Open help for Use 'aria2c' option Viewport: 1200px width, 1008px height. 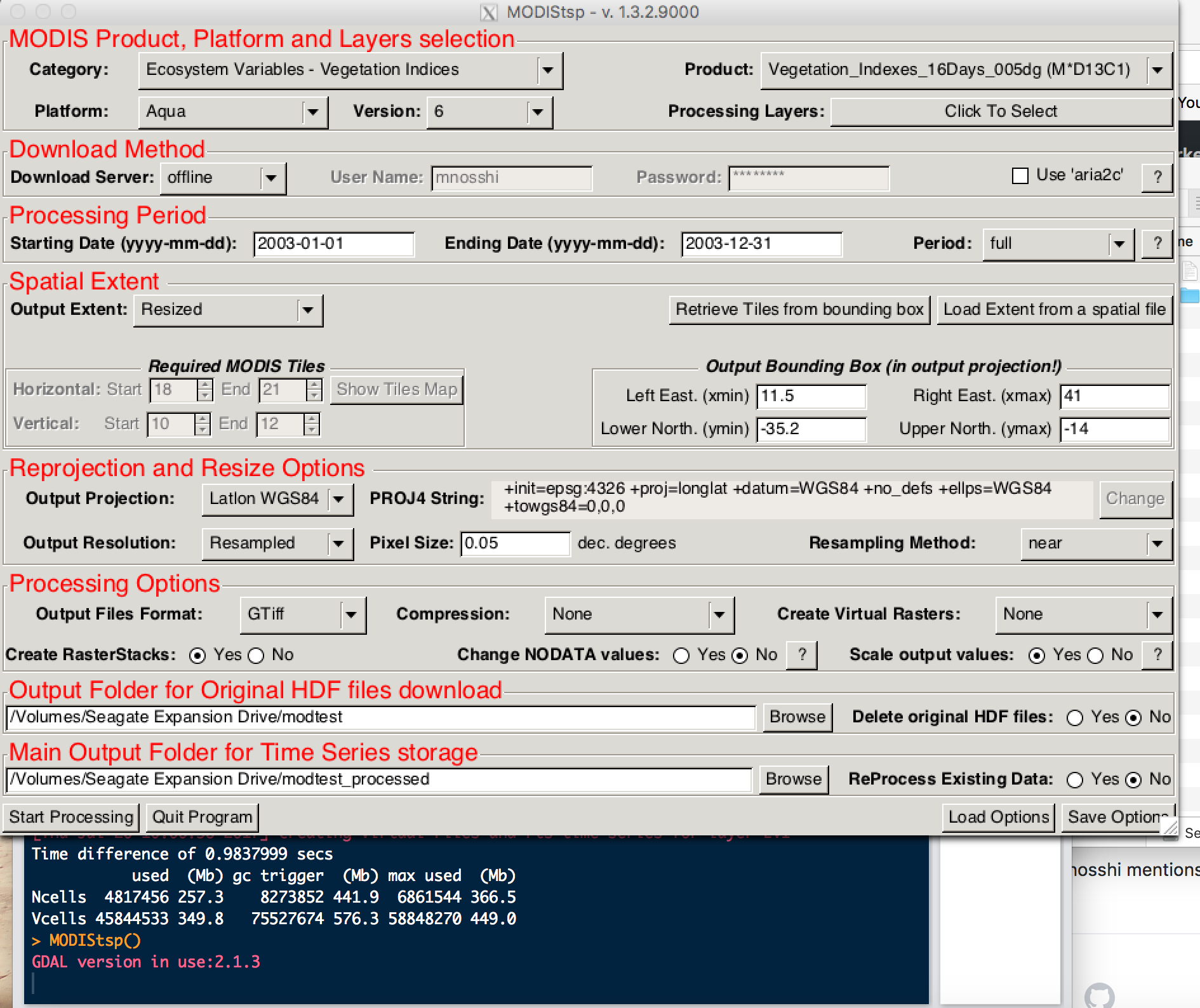pyautogui.click(x=1157, y=177)
